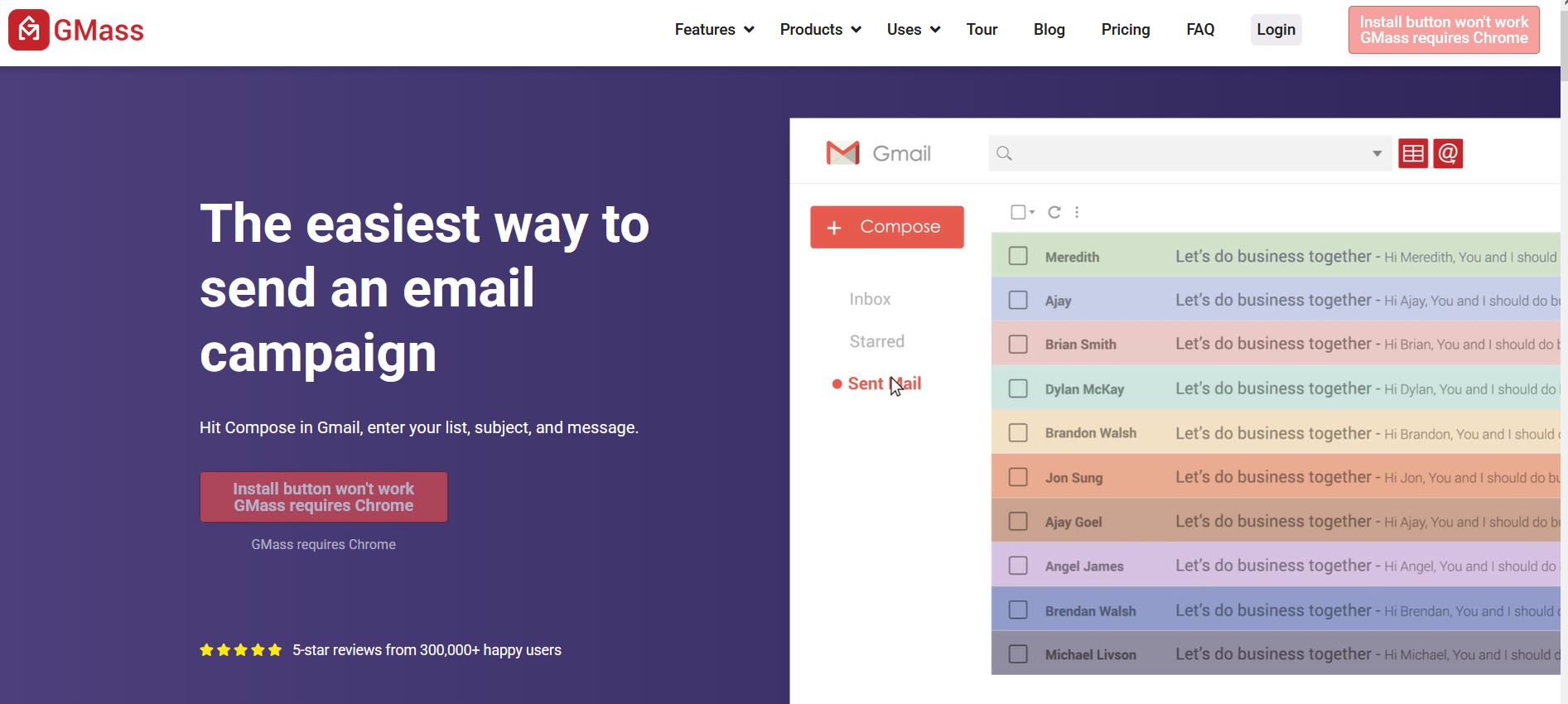Click the hero Install button won't work
The image size is (1568, 704).
click(324, 497)
